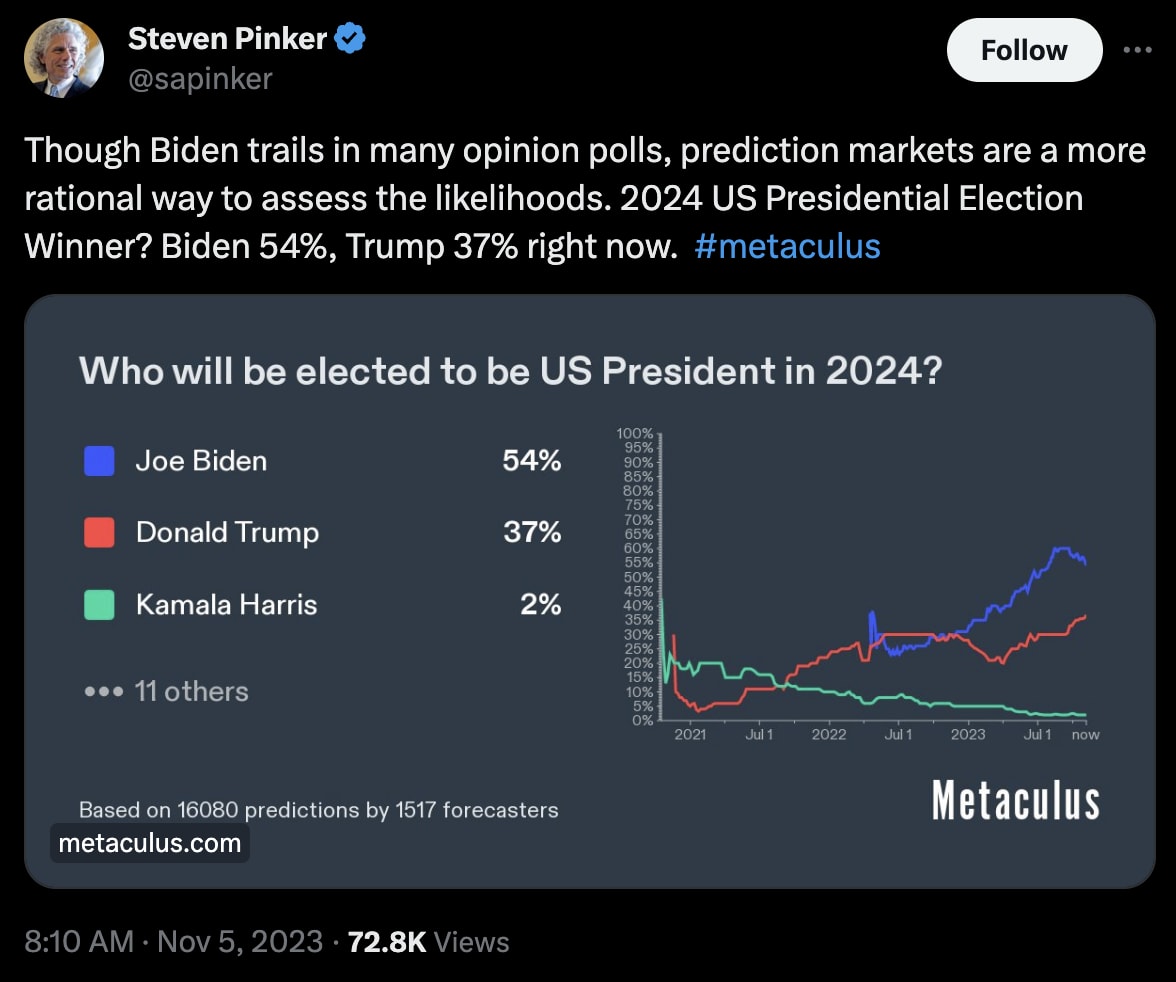Click the Steven Pinker display name

coord(228,40)
